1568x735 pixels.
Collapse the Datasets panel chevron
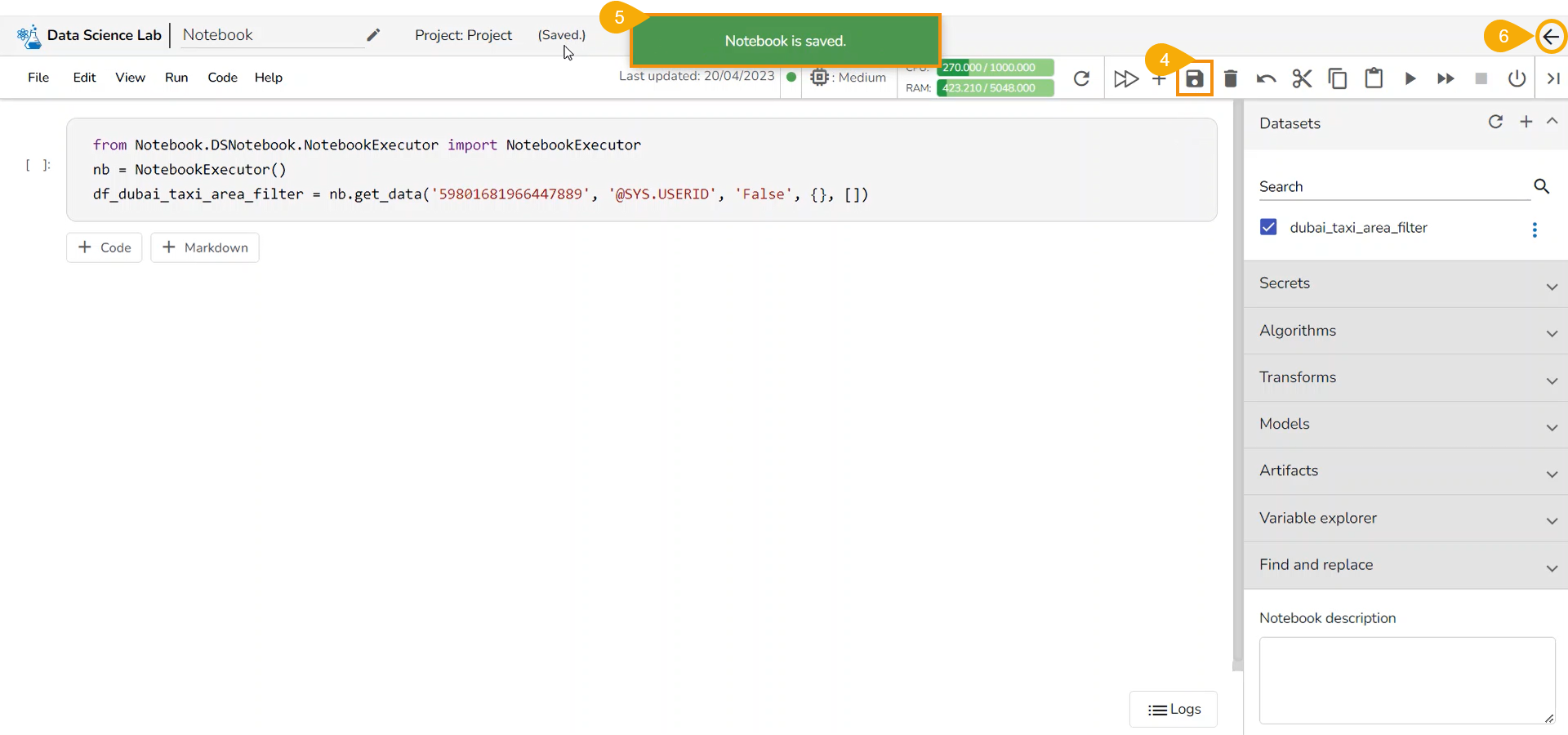(1552, 122)
